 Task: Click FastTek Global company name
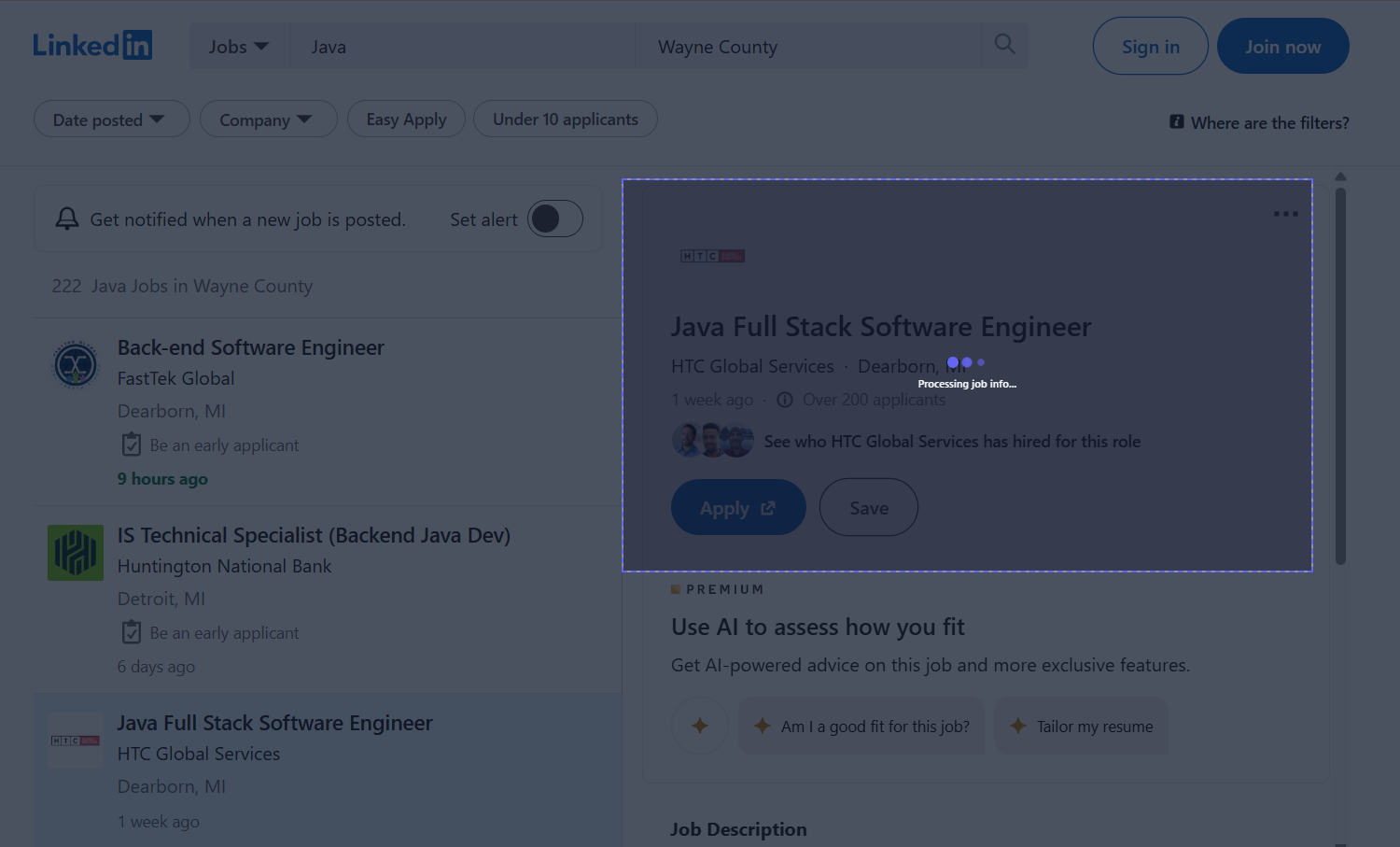[x=176, y=378]
